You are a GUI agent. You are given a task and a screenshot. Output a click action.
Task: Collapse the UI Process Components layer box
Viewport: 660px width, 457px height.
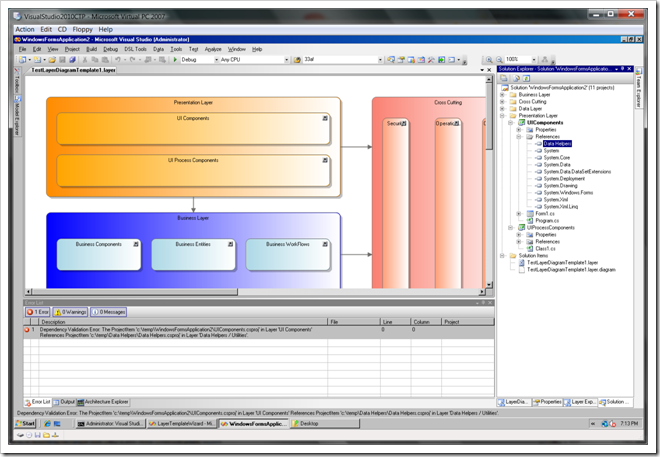pyautogui.click(x=327, y=160)
